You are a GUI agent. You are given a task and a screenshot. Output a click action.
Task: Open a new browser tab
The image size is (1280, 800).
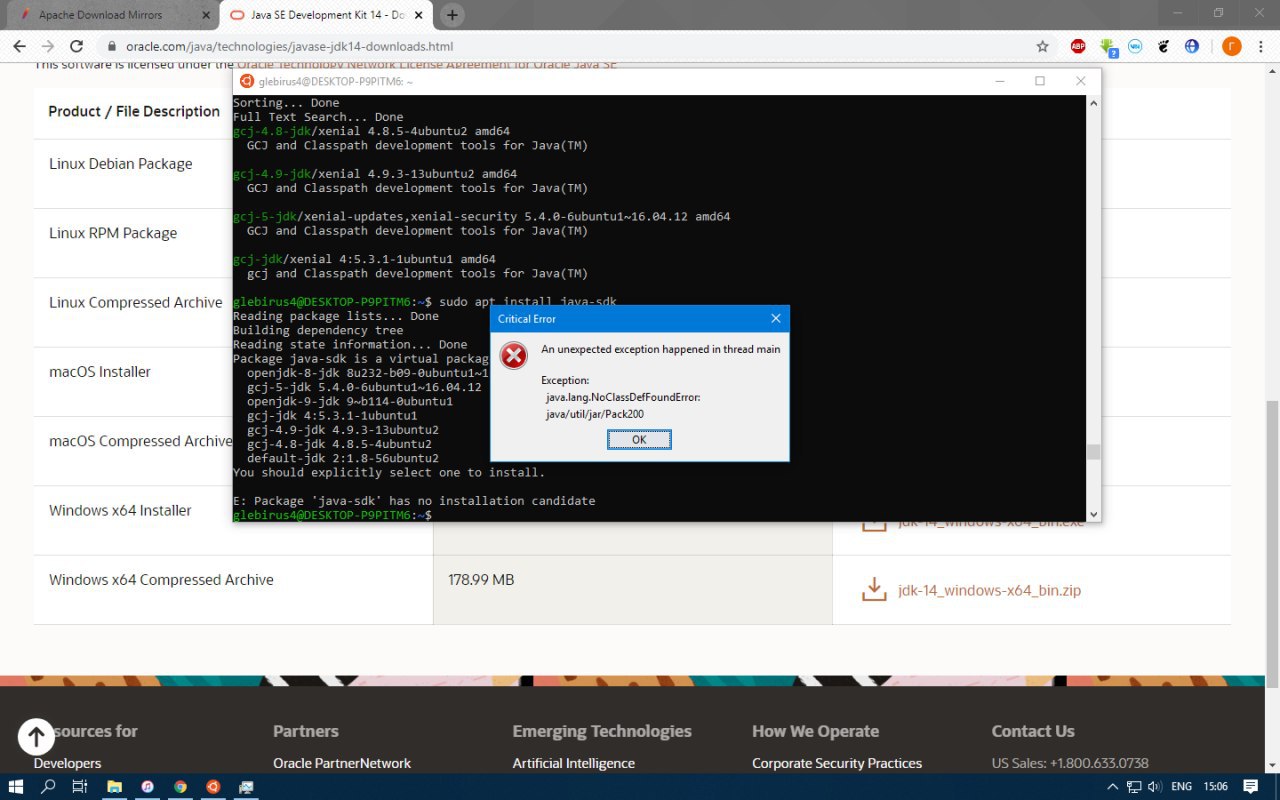pos(452,15)
